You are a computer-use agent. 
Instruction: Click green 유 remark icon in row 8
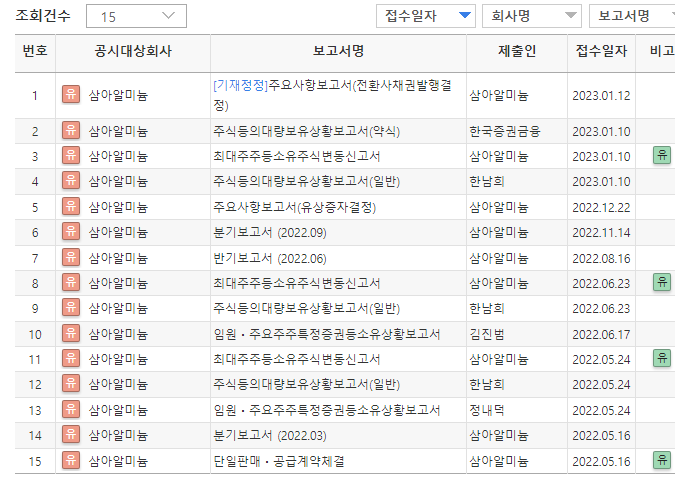pyautogui.click(x=662, y=282)
